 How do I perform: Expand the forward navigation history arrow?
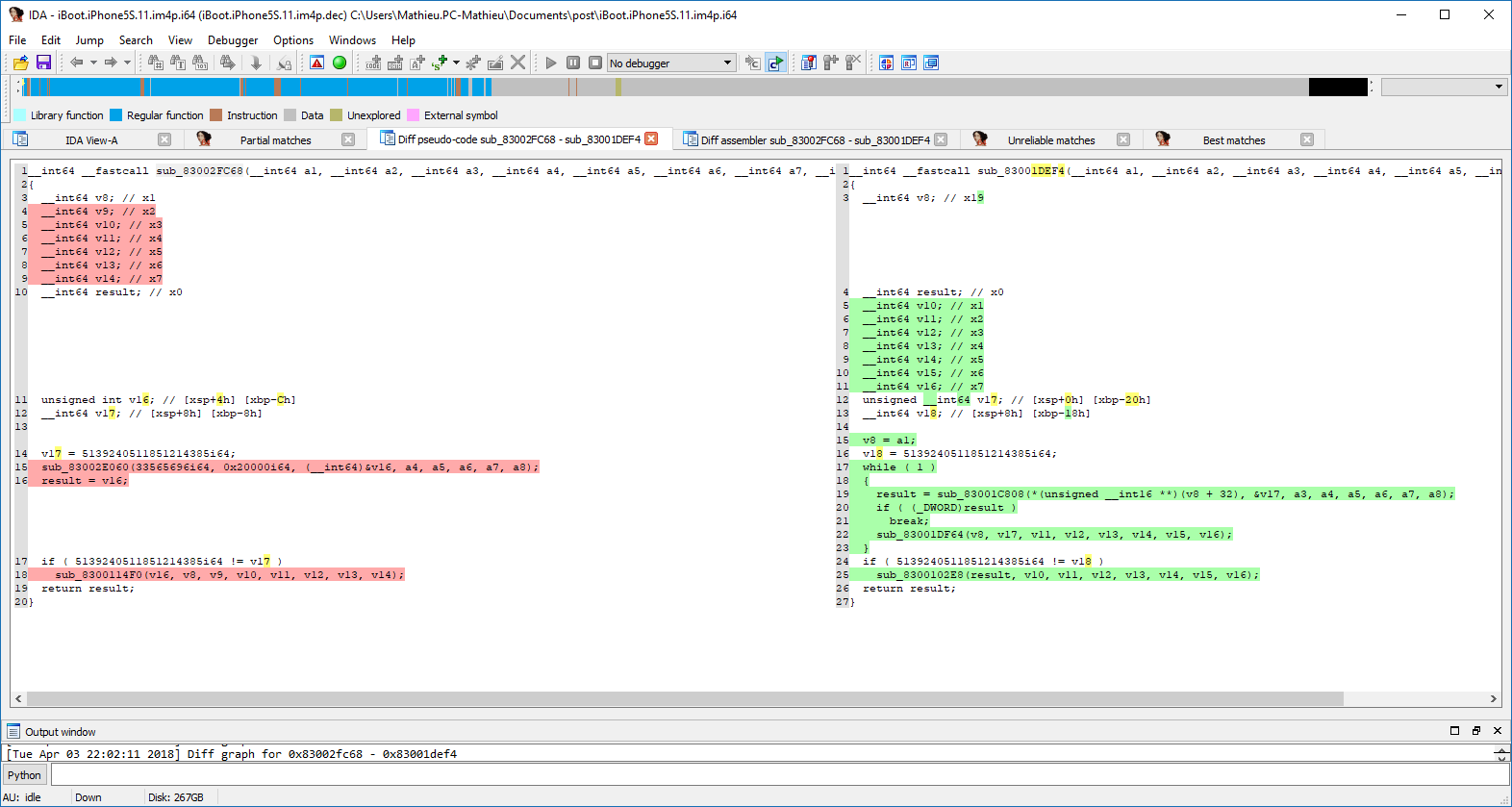pos(127,63)
